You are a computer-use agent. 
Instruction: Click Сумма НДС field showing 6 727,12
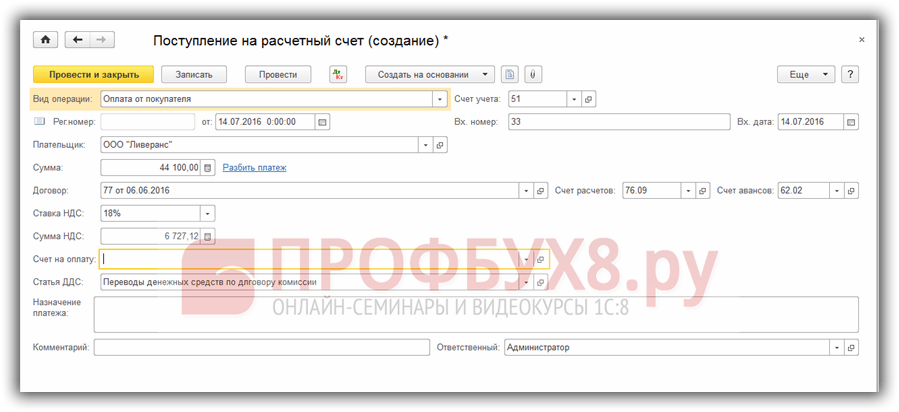point(151,236)
